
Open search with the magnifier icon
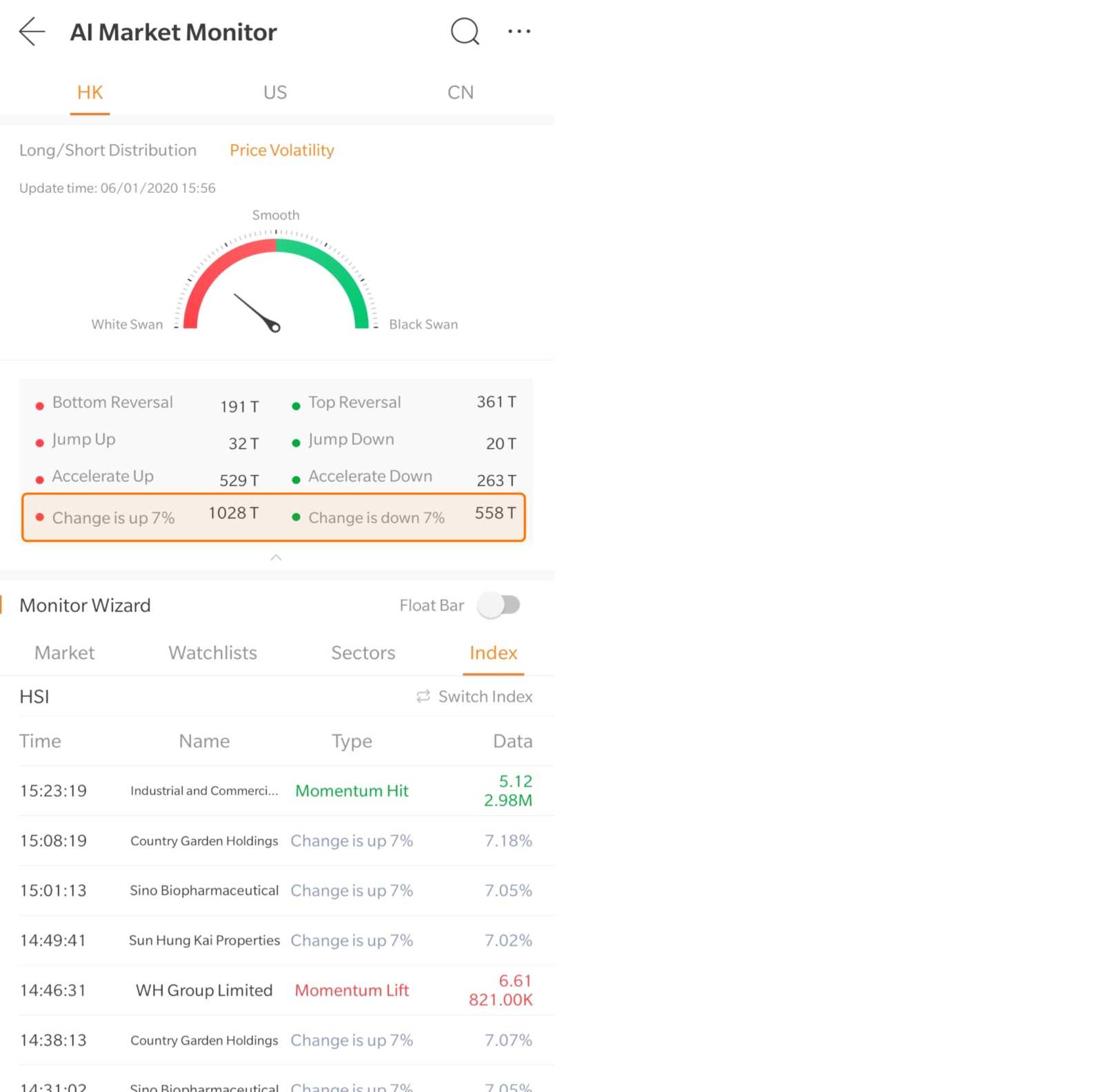tap(465, 32)
